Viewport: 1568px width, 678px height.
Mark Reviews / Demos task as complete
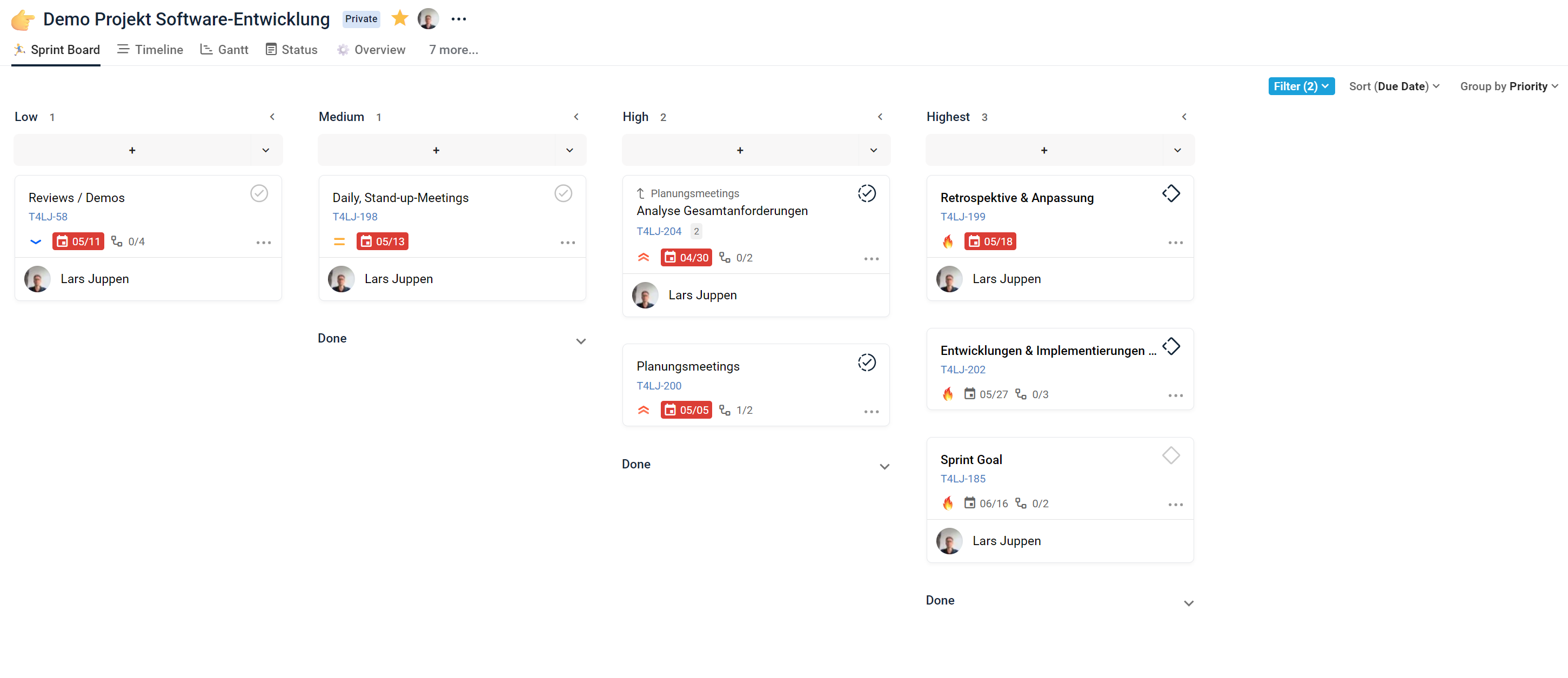pos(259,193)
